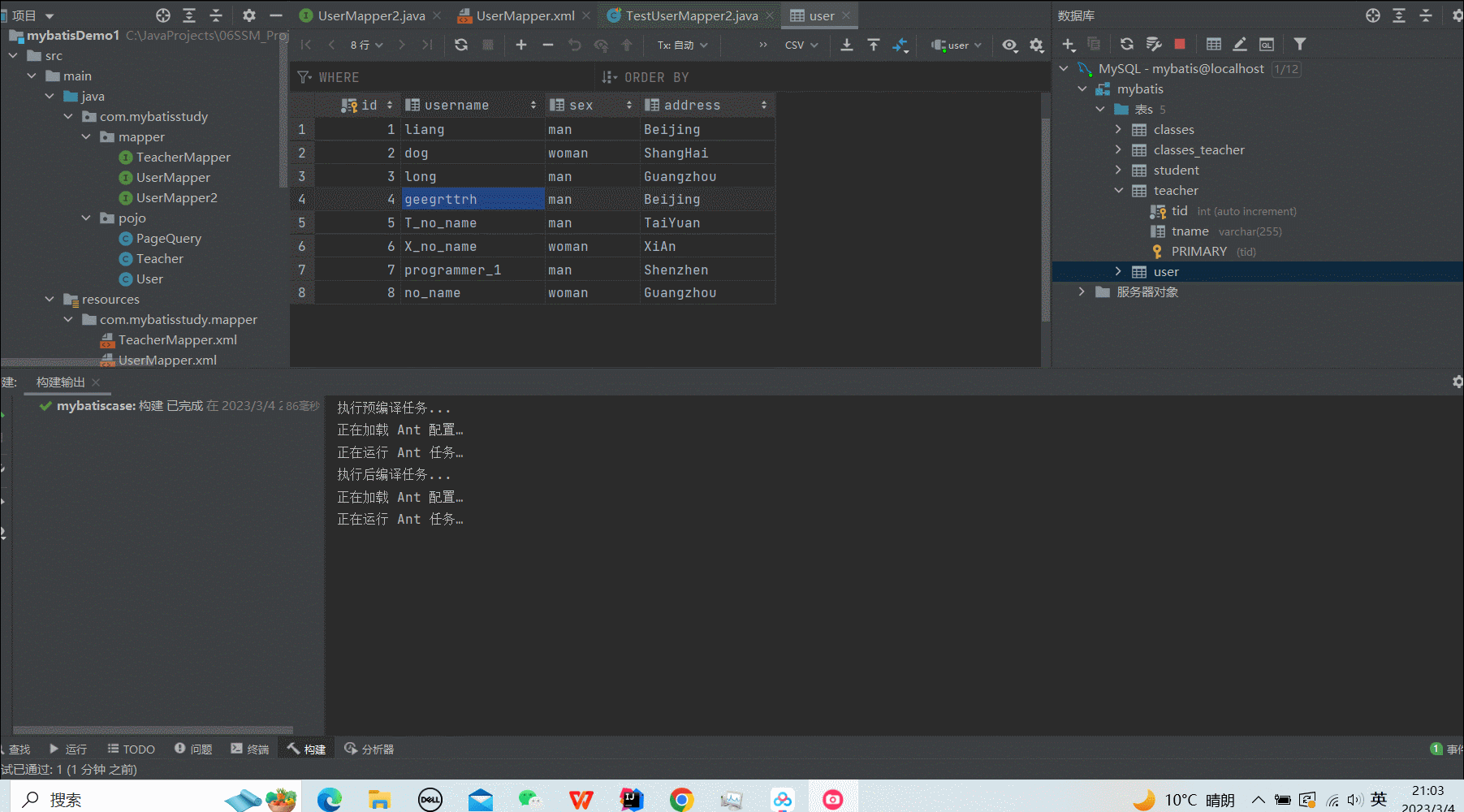Open the 终端 tool window
The width and height of the screenshot is (1464, 812).
point(249,749)
